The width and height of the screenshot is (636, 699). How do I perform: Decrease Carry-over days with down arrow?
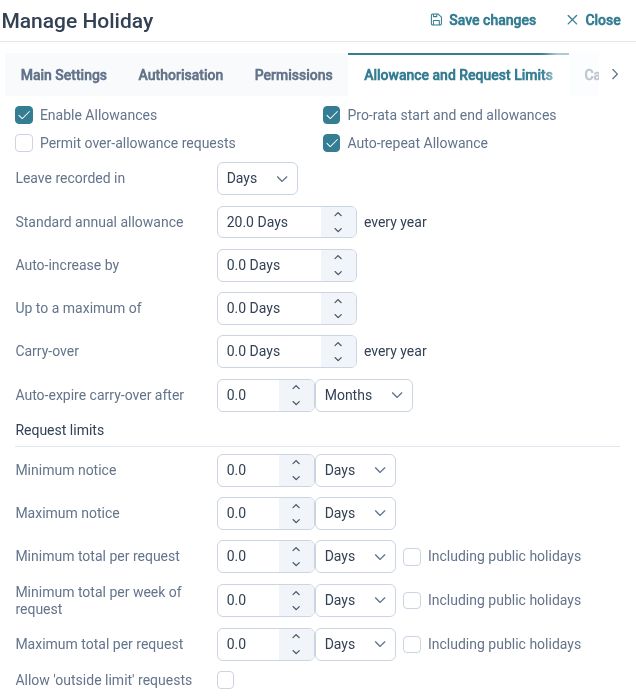coord(338,359)
